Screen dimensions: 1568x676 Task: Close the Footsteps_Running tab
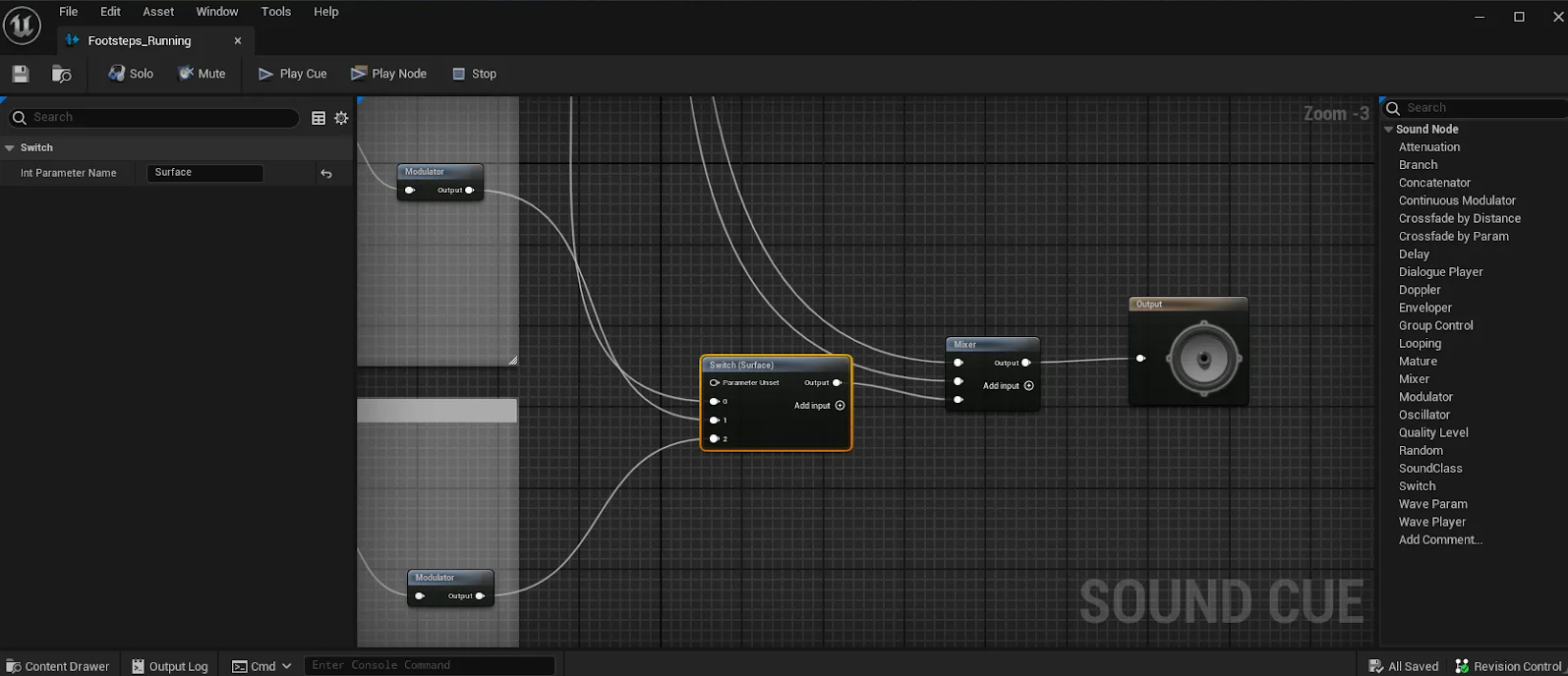(x=238, y=41)
